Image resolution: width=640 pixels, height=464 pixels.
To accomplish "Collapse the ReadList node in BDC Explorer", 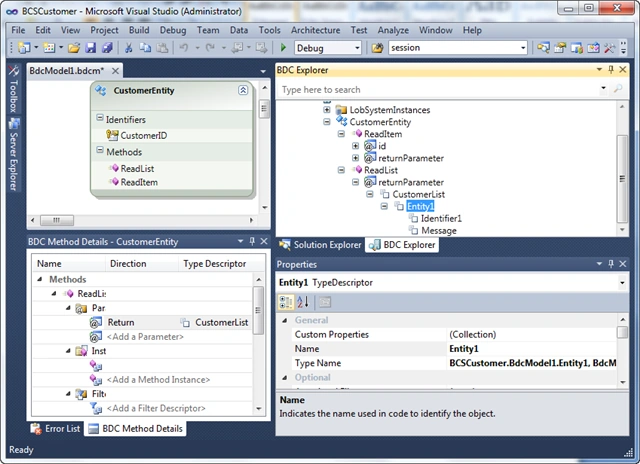I will (x=341, y=170).
